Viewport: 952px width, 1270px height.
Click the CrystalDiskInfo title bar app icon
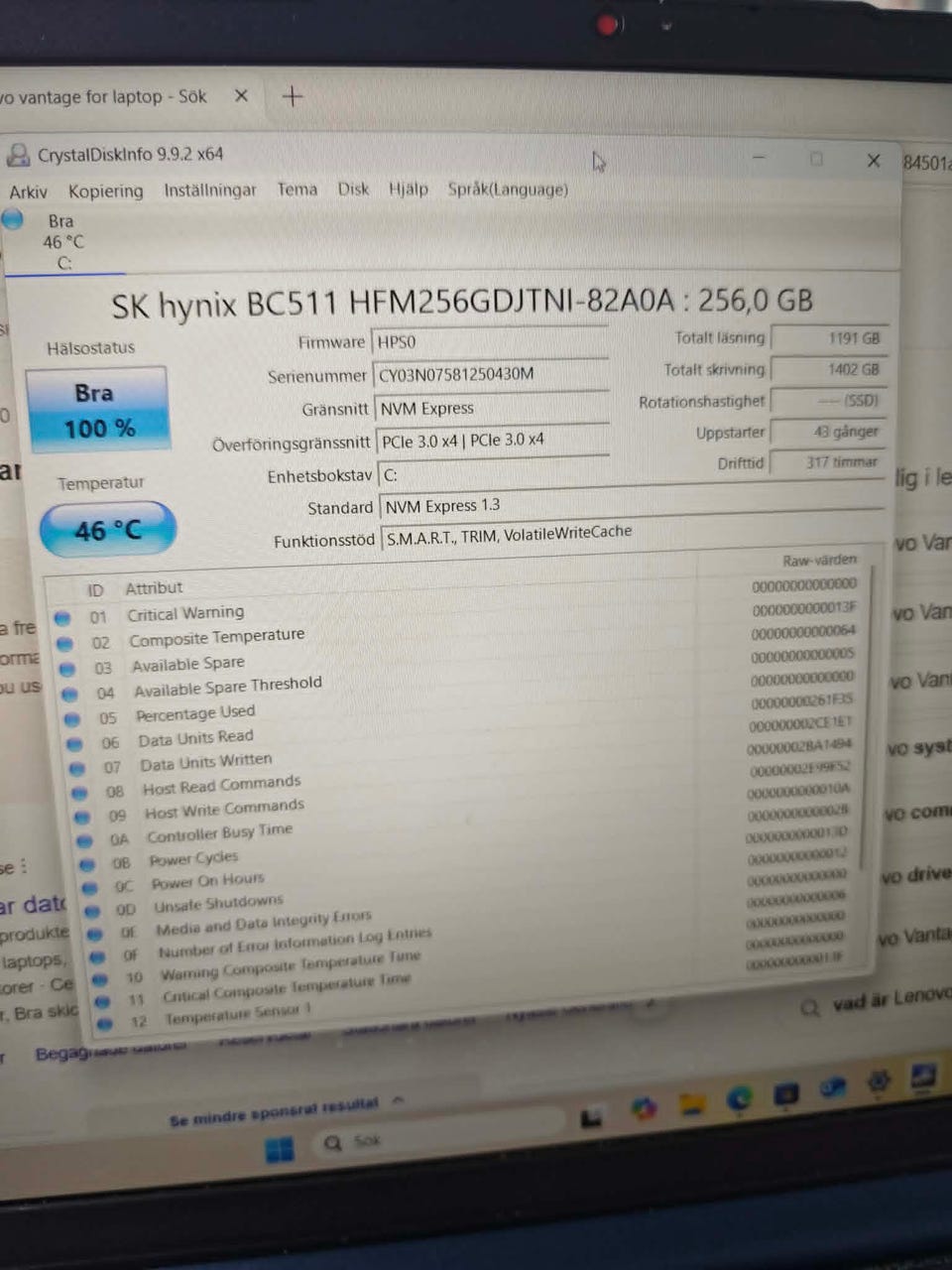pyautogui.click(x=18, y=154)
